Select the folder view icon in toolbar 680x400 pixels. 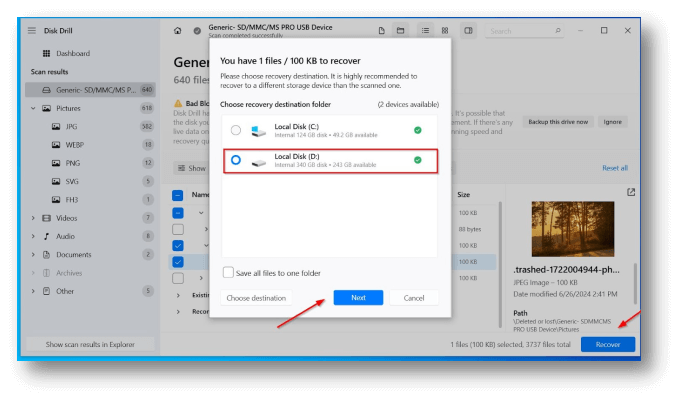click(x=400, y=30)
